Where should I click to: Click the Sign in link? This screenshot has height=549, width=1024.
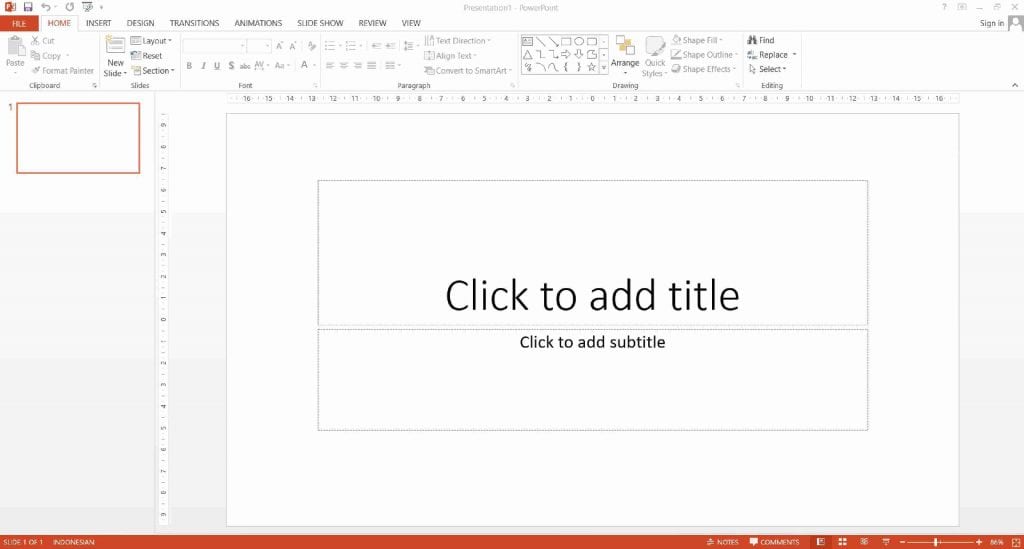992,23
